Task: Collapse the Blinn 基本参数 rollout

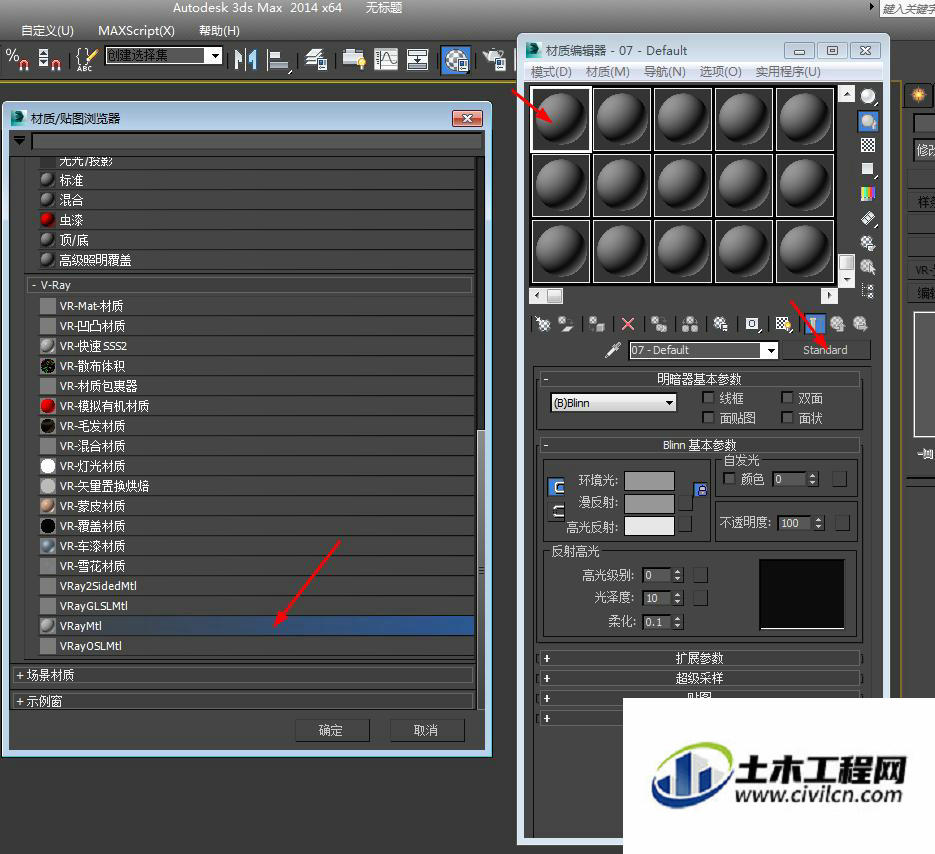Action: pos(700,445)
